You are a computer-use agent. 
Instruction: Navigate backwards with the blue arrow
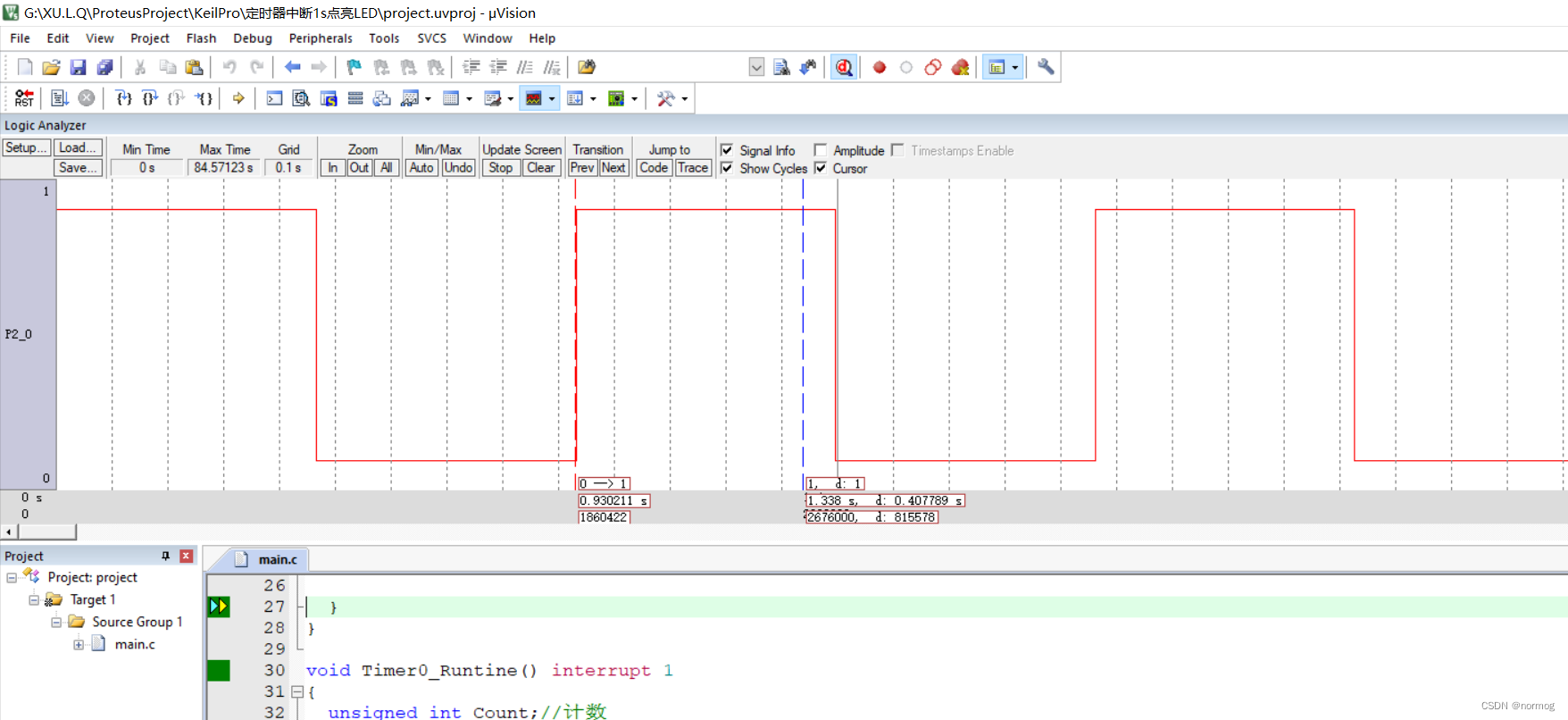coord(292,67)
